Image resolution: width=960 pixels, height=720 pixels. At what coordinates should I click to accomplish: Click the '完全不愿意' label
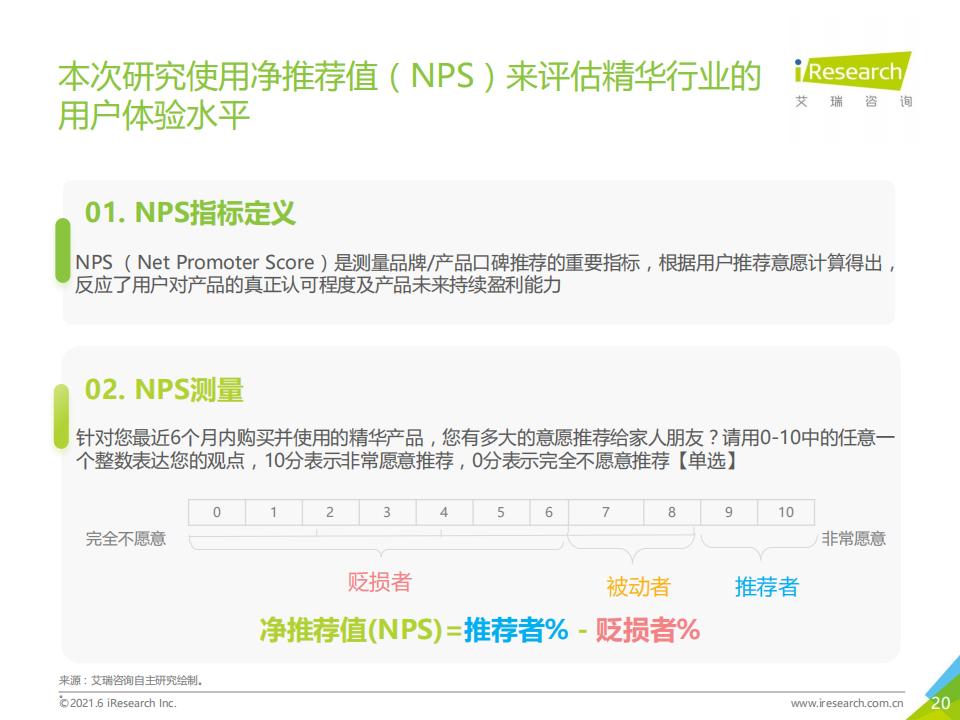[x=126, y=539]
